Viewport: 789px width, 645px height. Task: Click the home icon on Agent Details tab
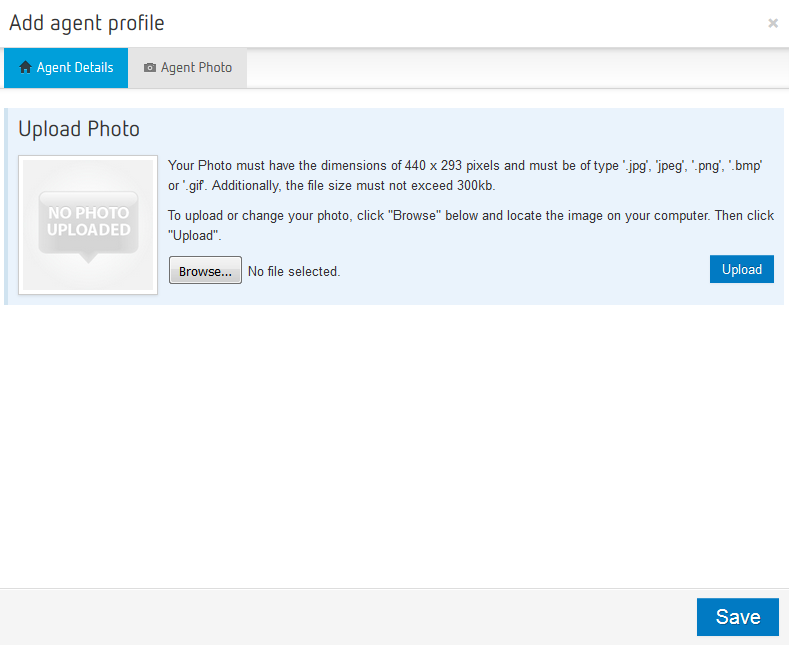[x=26, y=68]
